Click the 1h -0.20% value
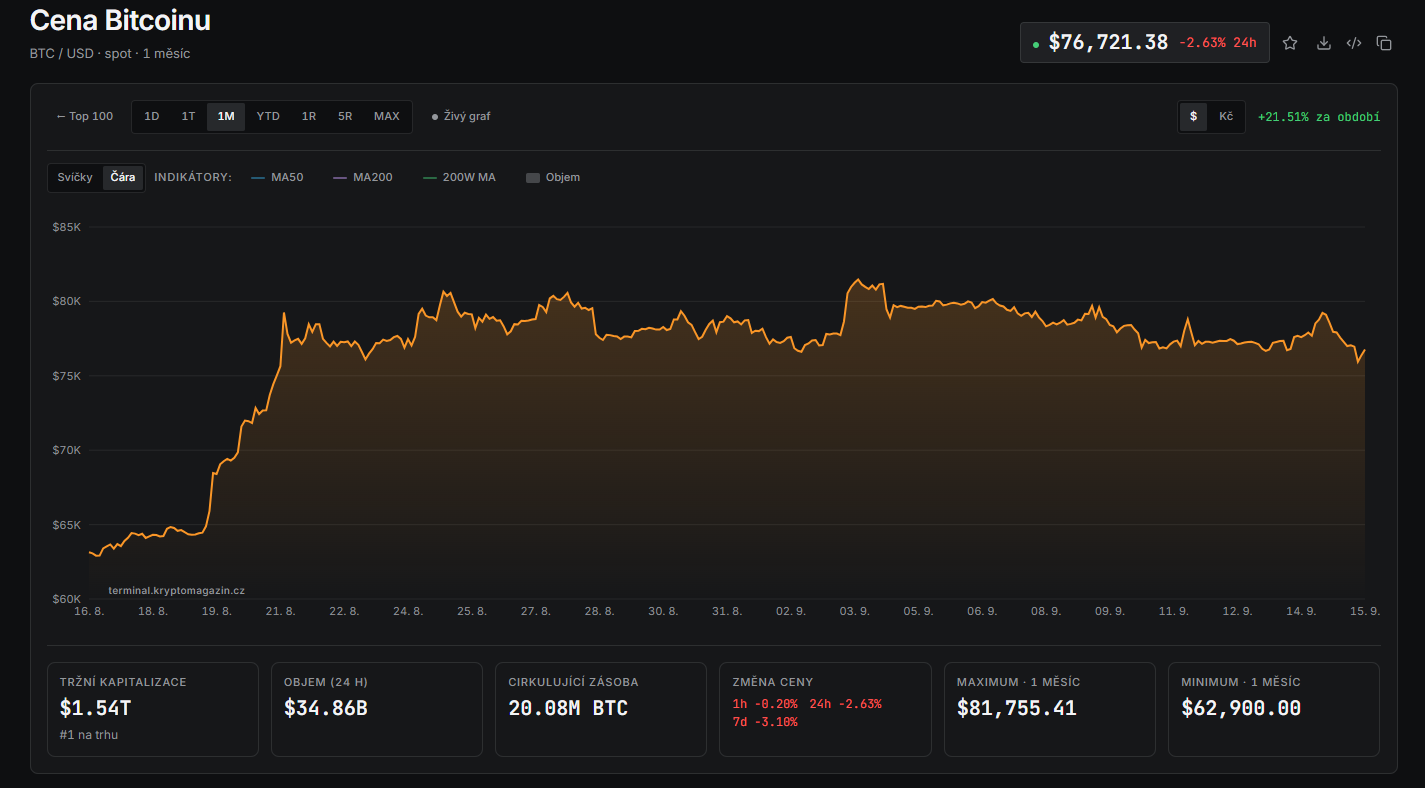This screenshot has width=1425, height=788. (x=765, y=704)
